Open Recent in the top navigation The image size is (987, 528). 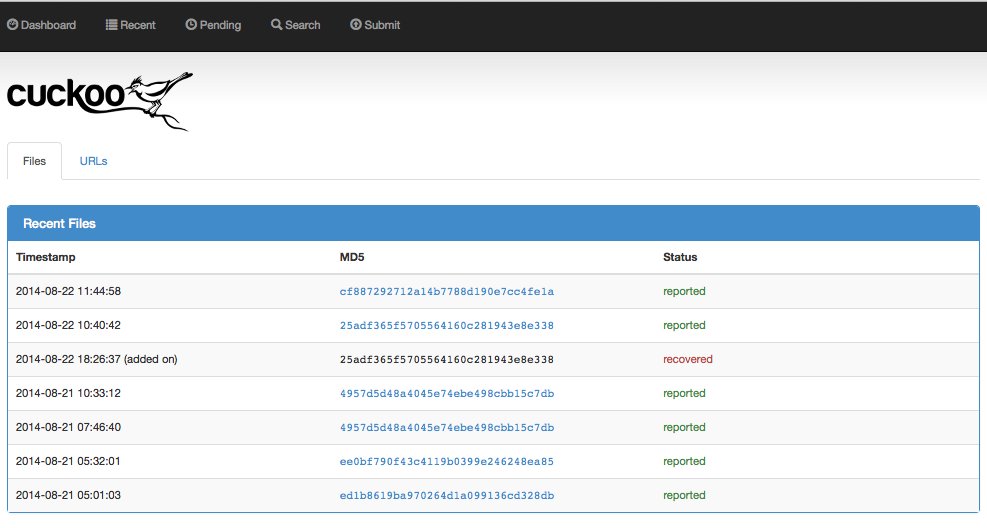130,25
